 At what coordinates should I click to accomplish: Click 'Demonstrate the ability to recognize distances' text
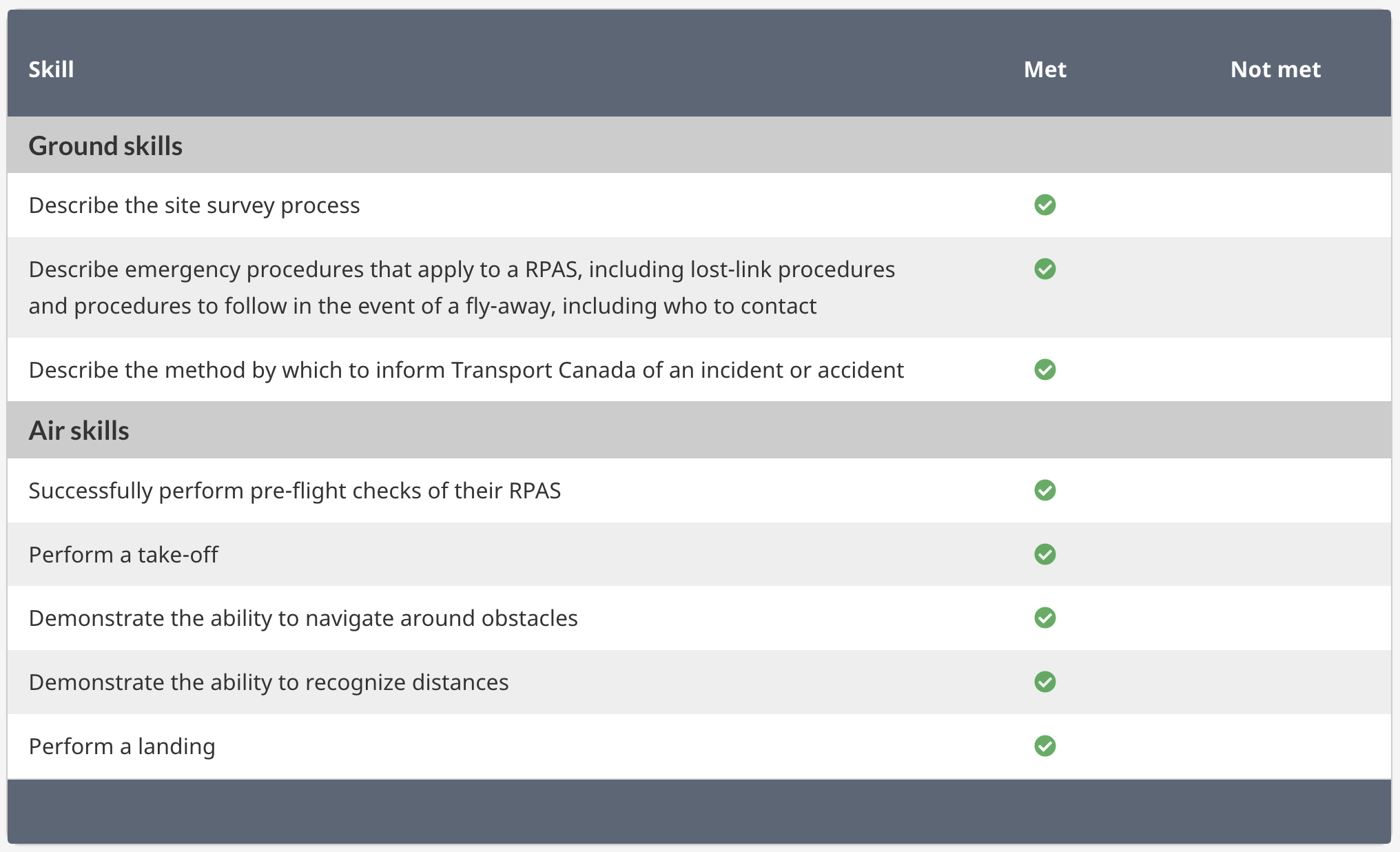[x=269, y=682]
